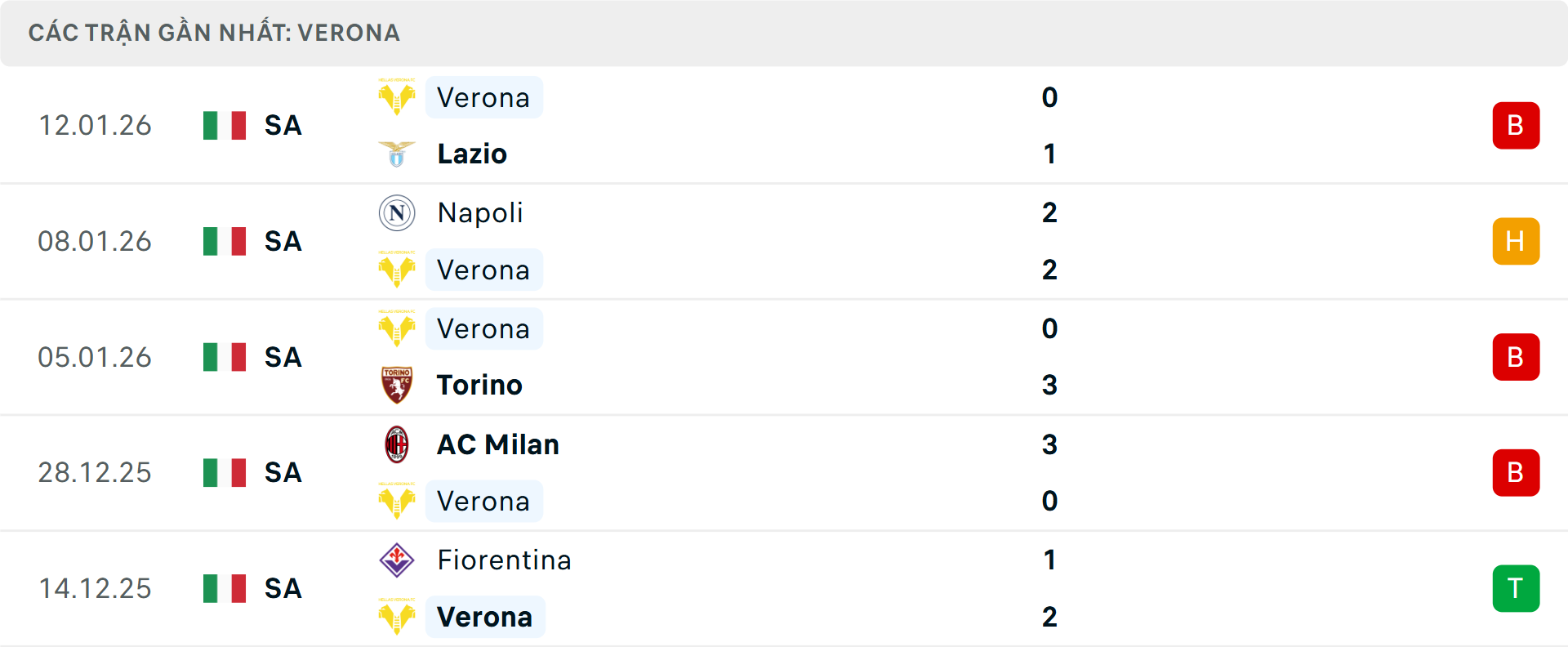
Task: Open the Lazio team link
Action: pos(472,154)
